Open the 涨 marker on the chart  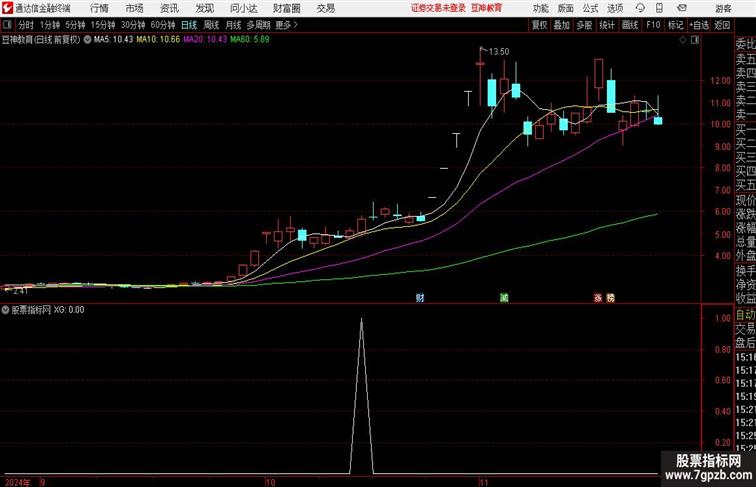(598, 298)
